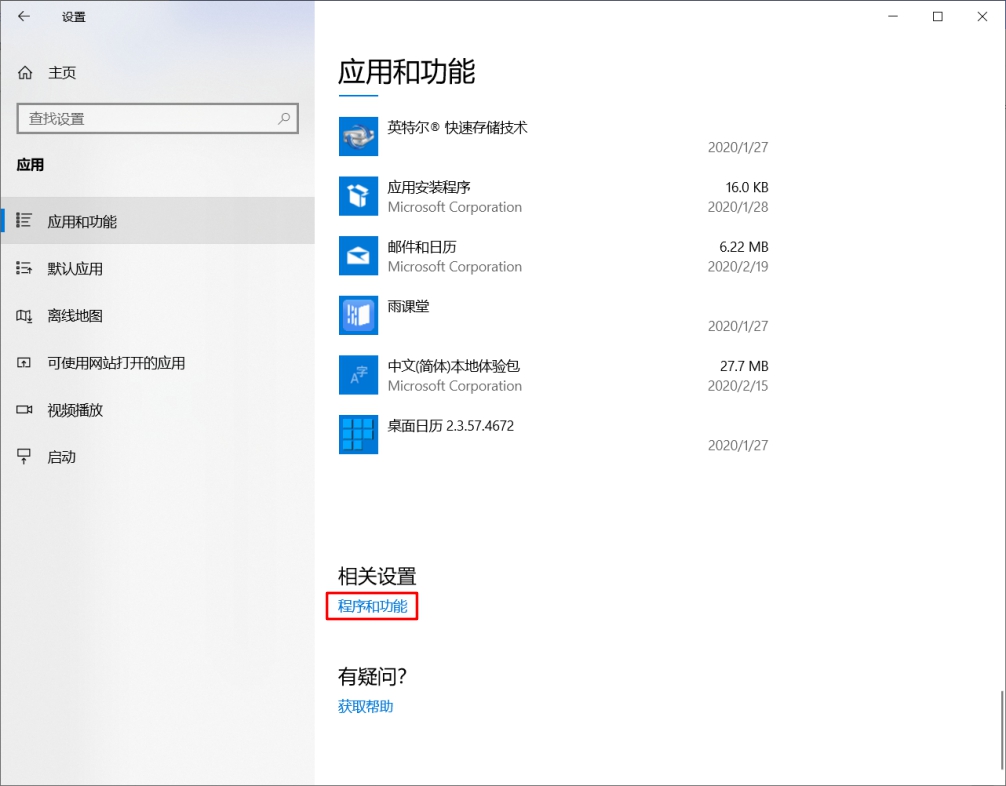Open 默认应用 settings
Viewport: 1006px width, 786px height.
(157, 268)
